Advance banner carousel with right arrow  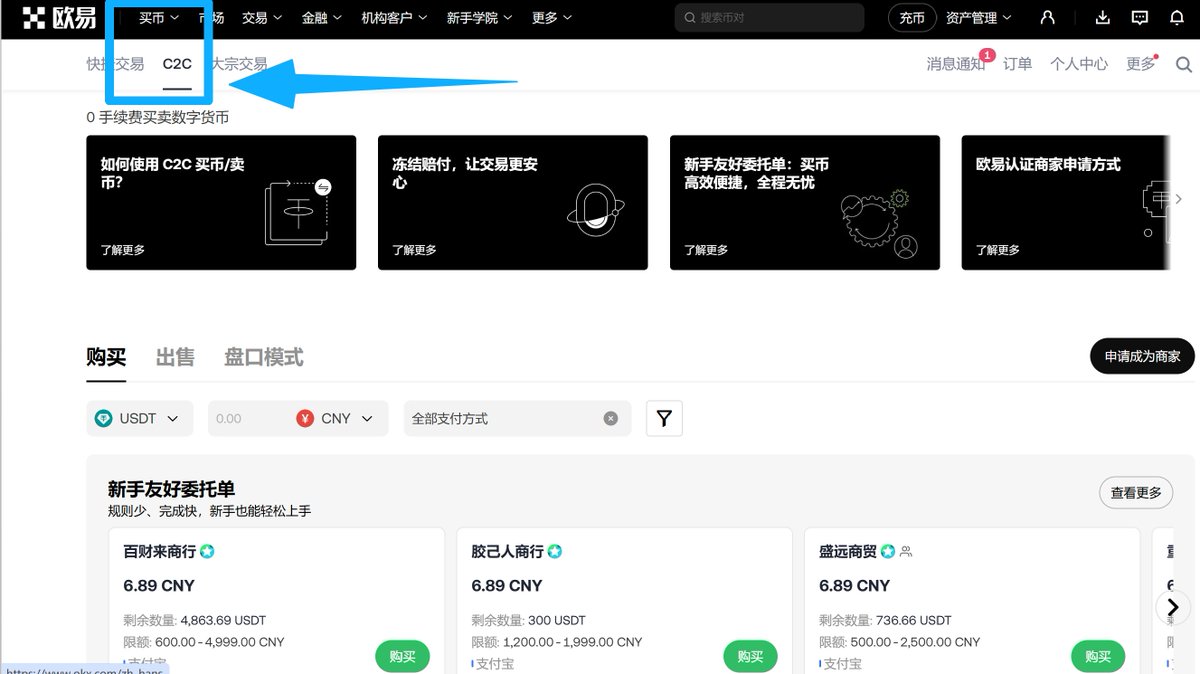click(1178, 200)
